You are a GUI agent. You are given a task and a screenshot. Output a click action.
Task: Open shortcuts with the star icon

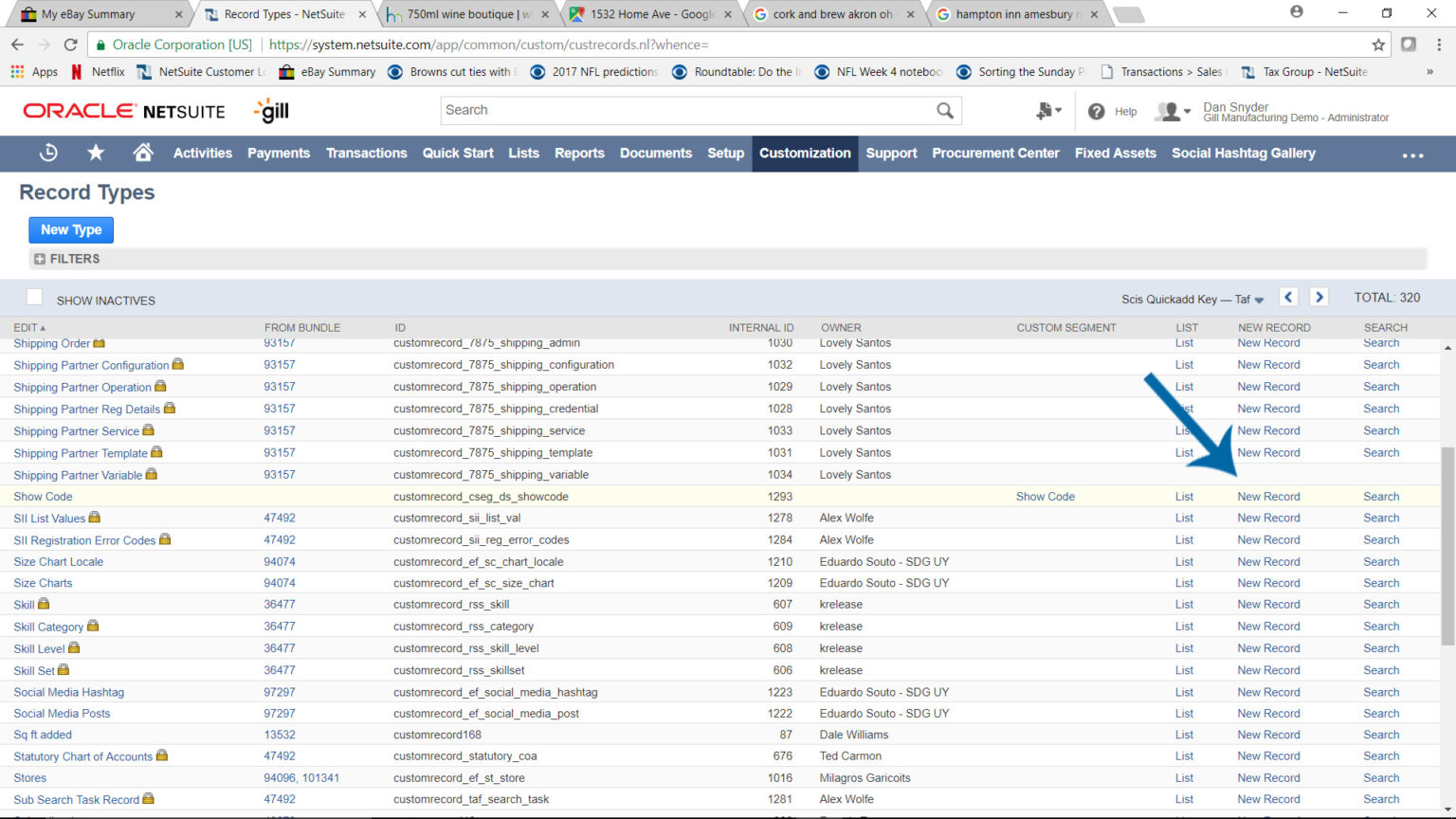coord(95,153)
